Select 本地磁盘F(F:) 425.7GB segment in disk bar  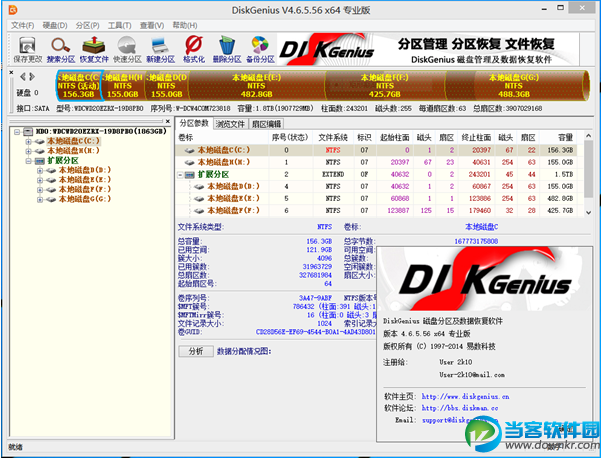385,85
